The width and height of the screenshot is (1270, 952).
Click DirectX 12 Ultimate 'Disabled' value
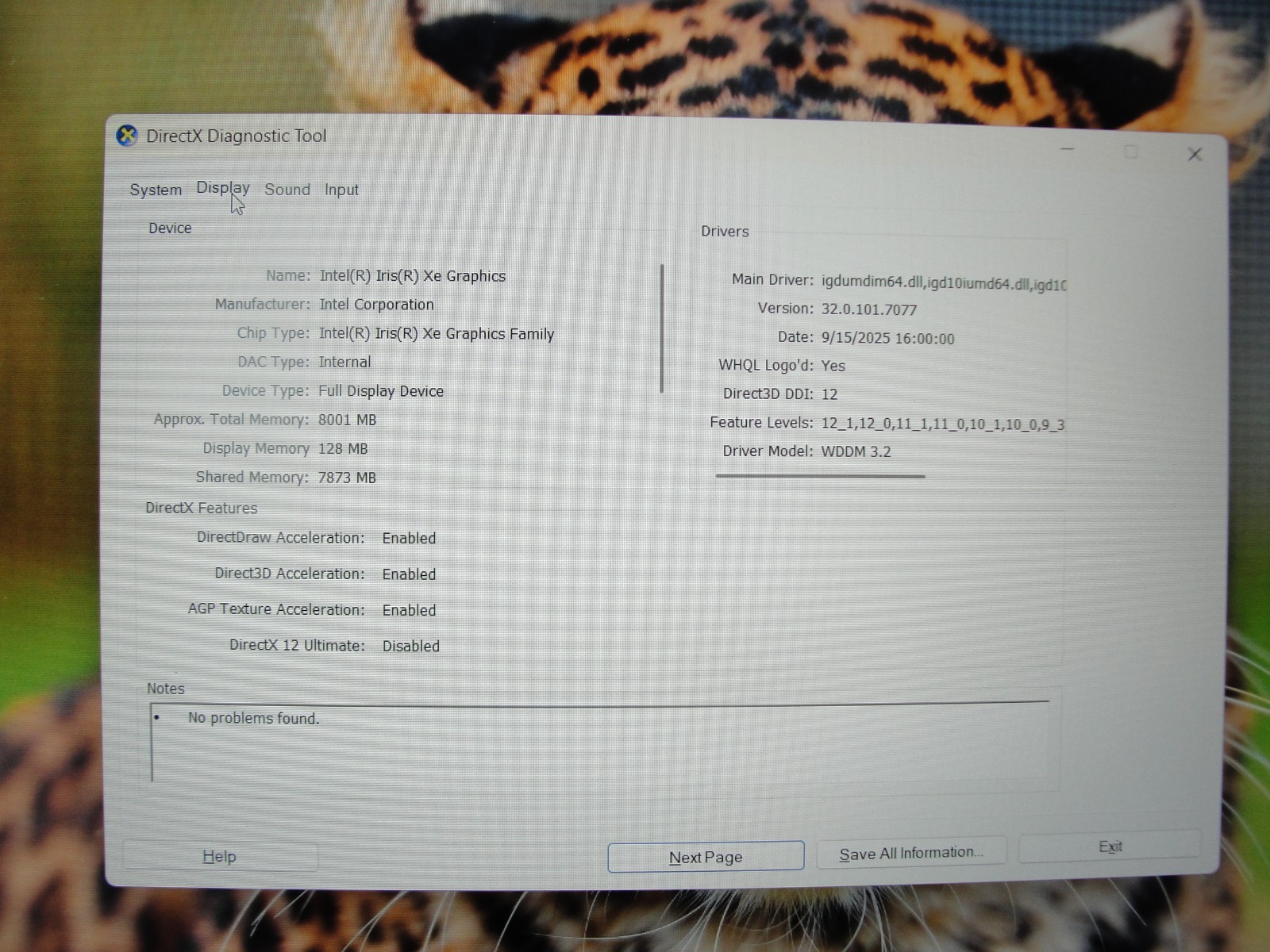pos(411,647)
